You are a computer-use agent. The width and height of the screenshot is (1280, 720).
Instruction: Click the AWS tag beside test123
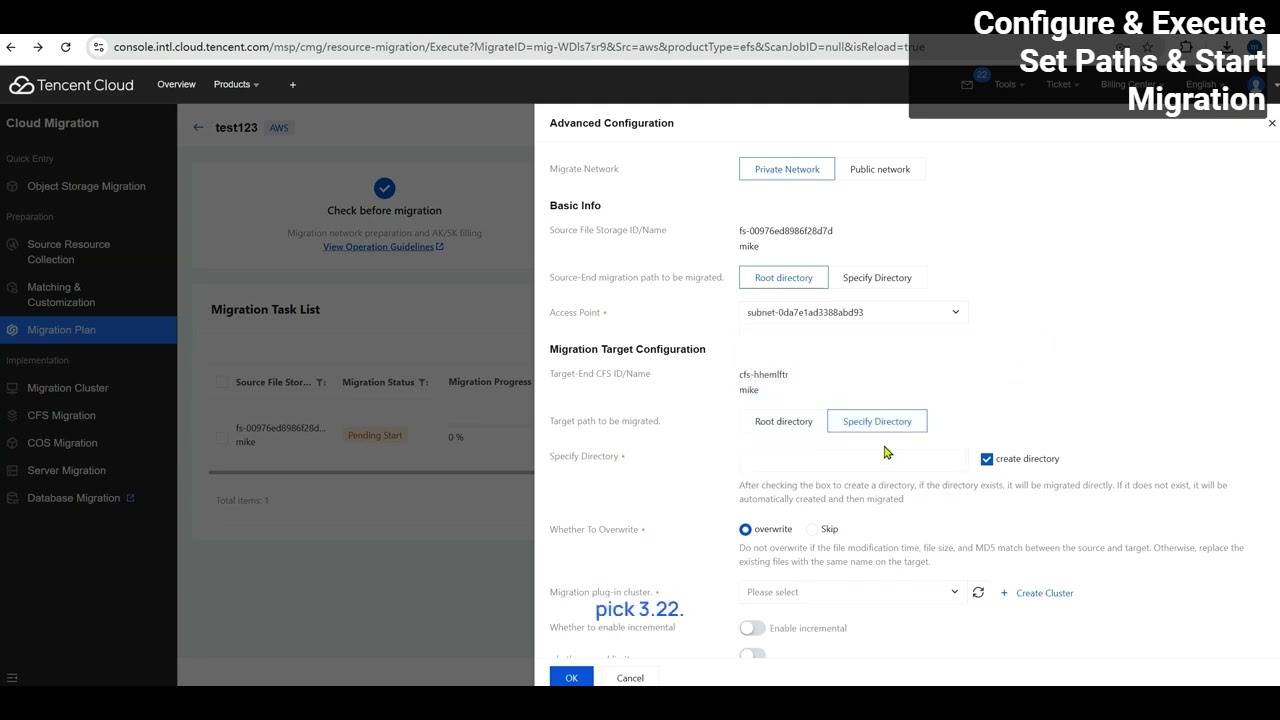[278, 128]
